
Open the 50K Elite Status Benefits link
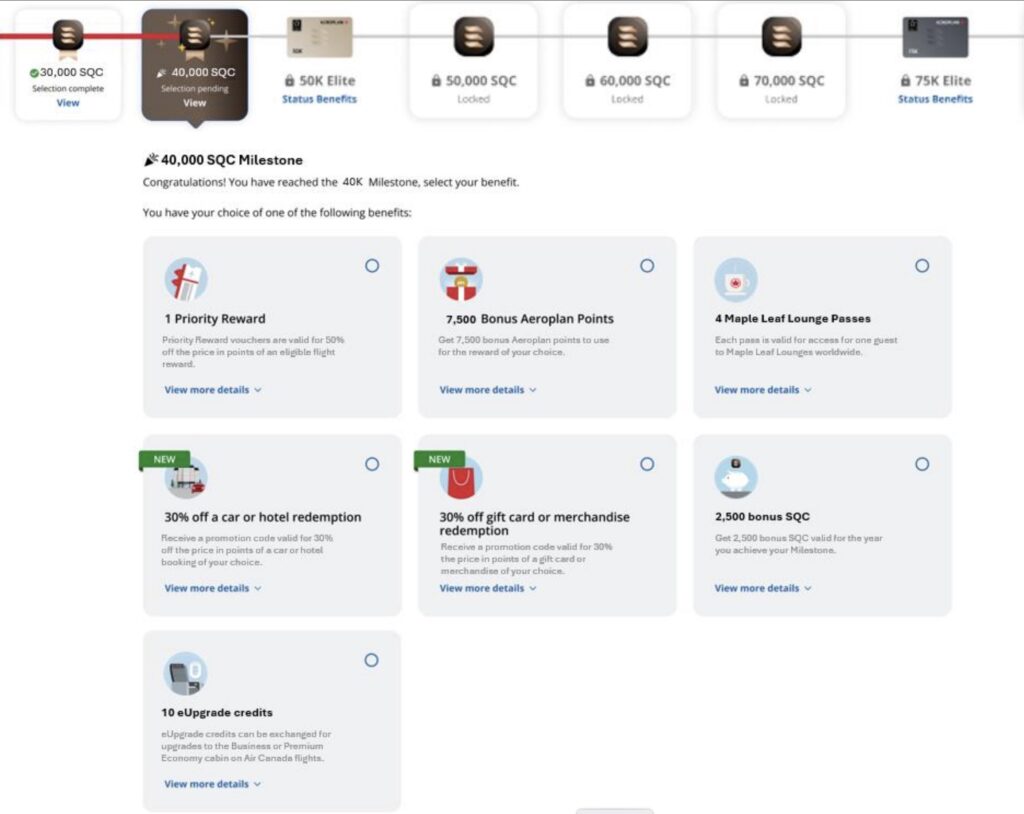(x=319, y=99)
